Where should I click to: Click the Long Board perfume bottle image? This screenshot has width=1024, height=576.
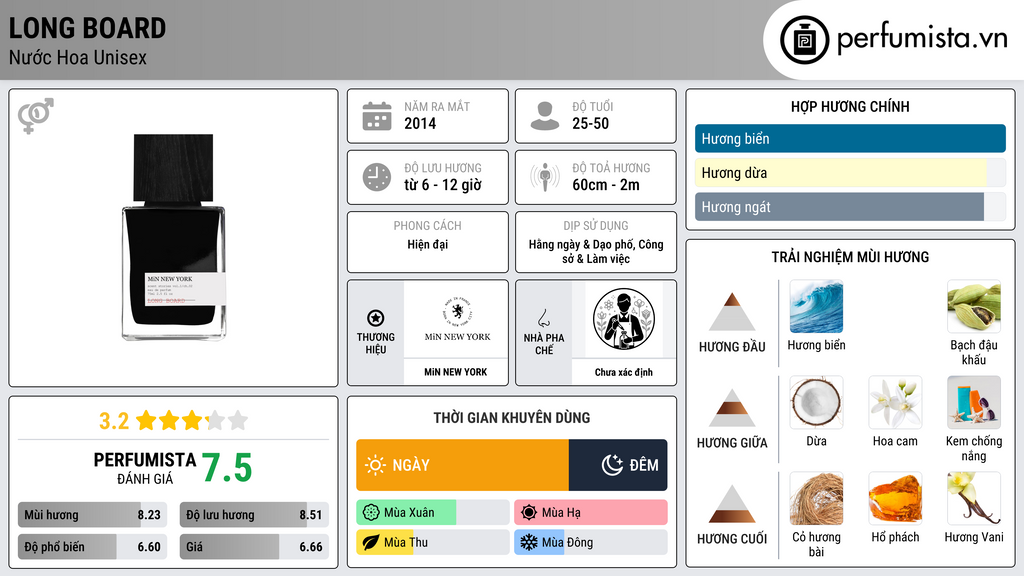174,237
